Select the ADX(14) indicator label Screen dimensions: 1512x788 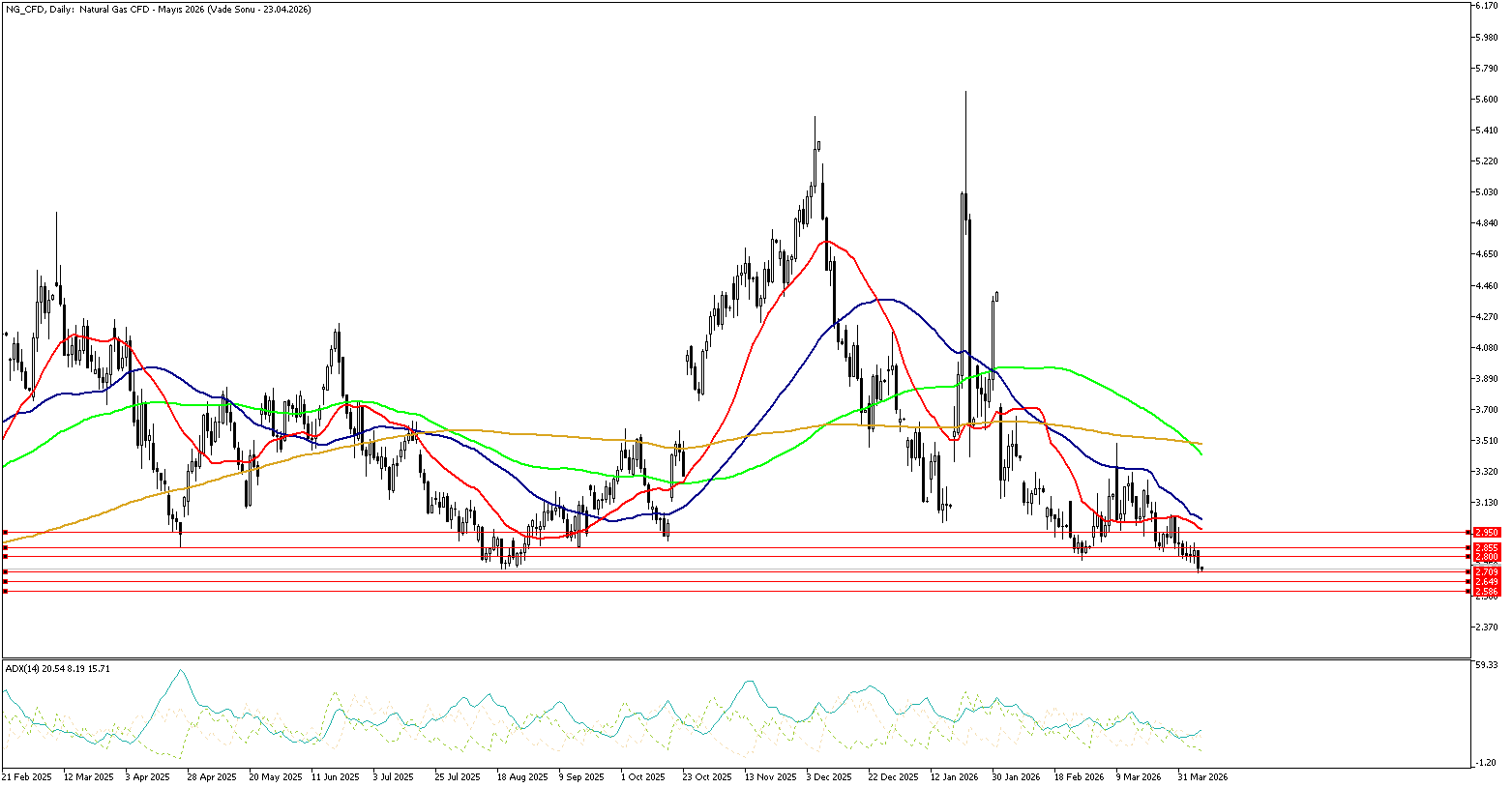58,668
